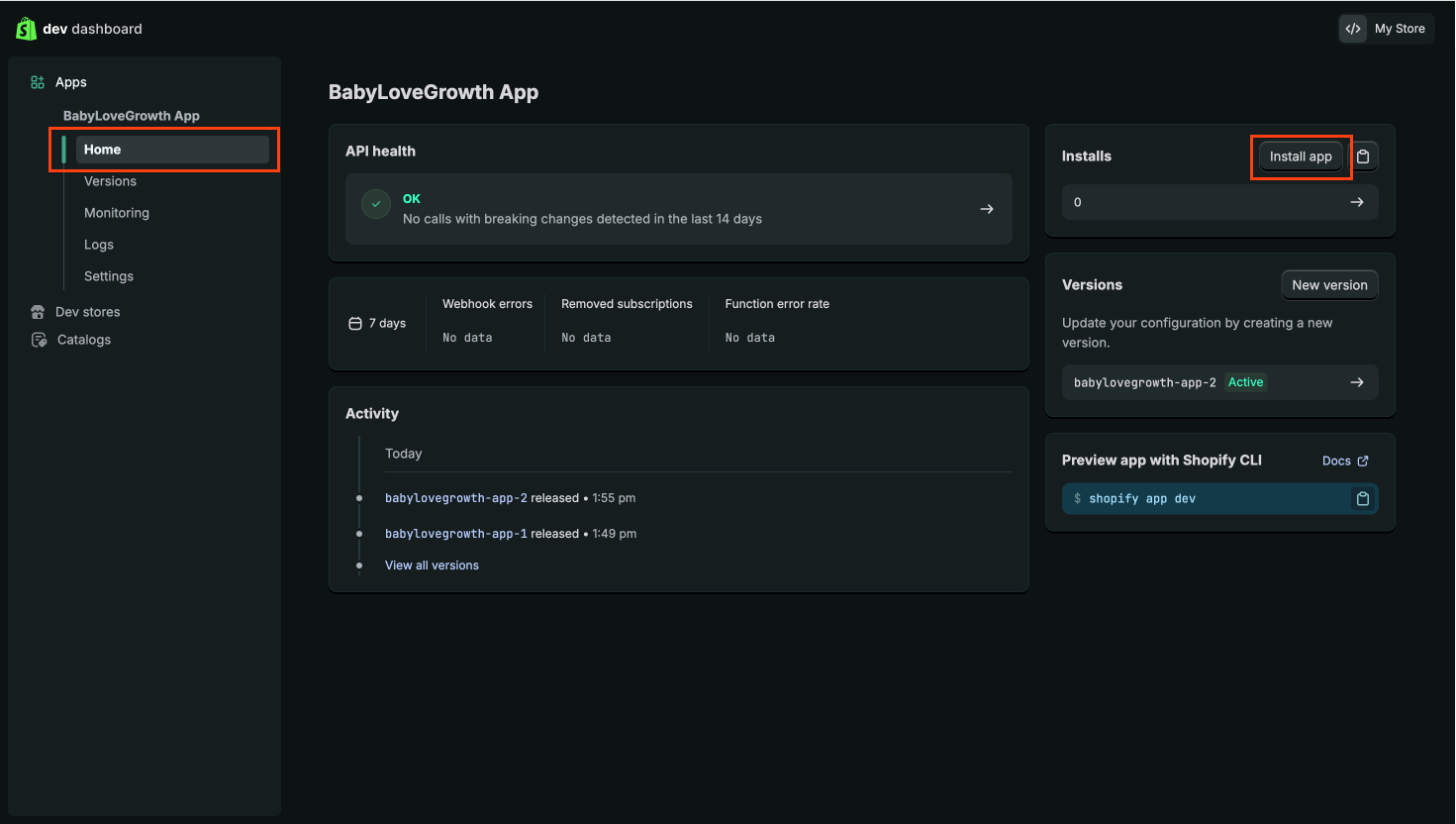Go to Monitoring in sidebar

[x=116, y=213]
